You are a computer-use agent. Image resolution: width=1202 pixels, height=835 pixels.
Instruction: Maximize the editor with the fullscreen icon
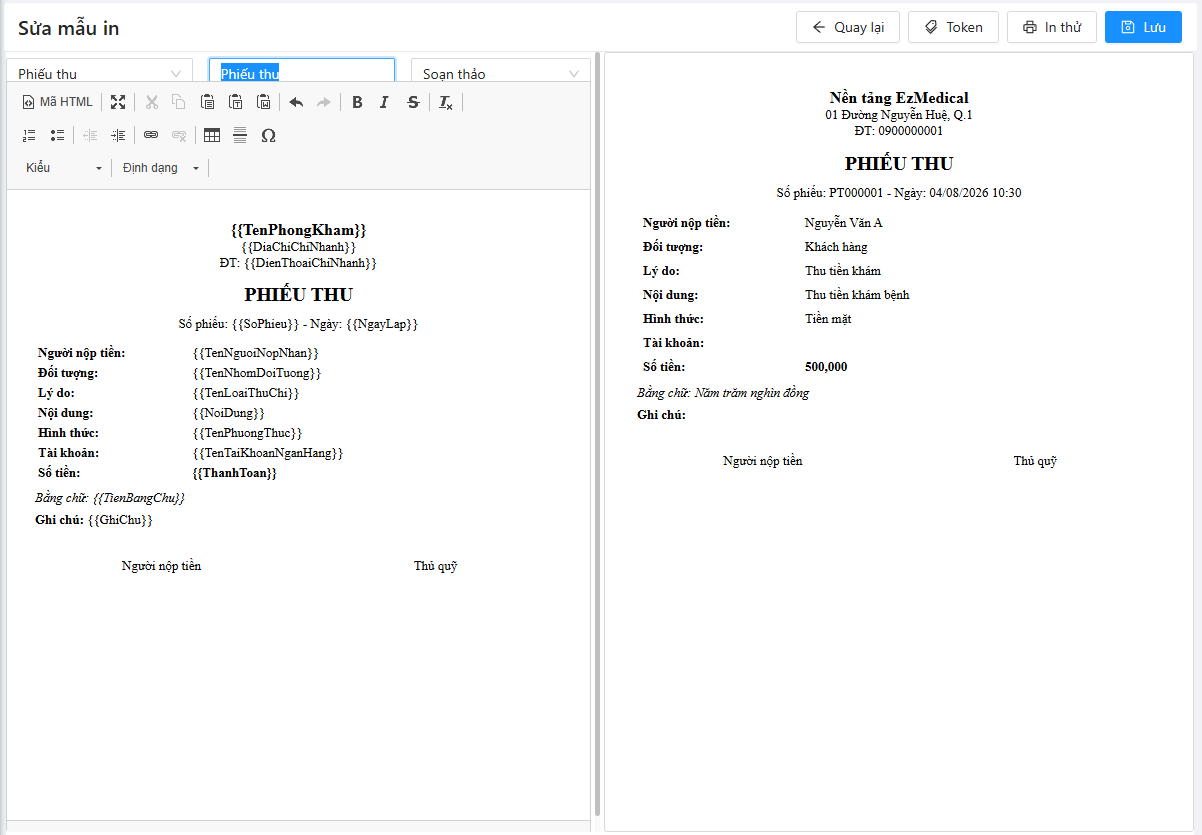tap(118, 102)
